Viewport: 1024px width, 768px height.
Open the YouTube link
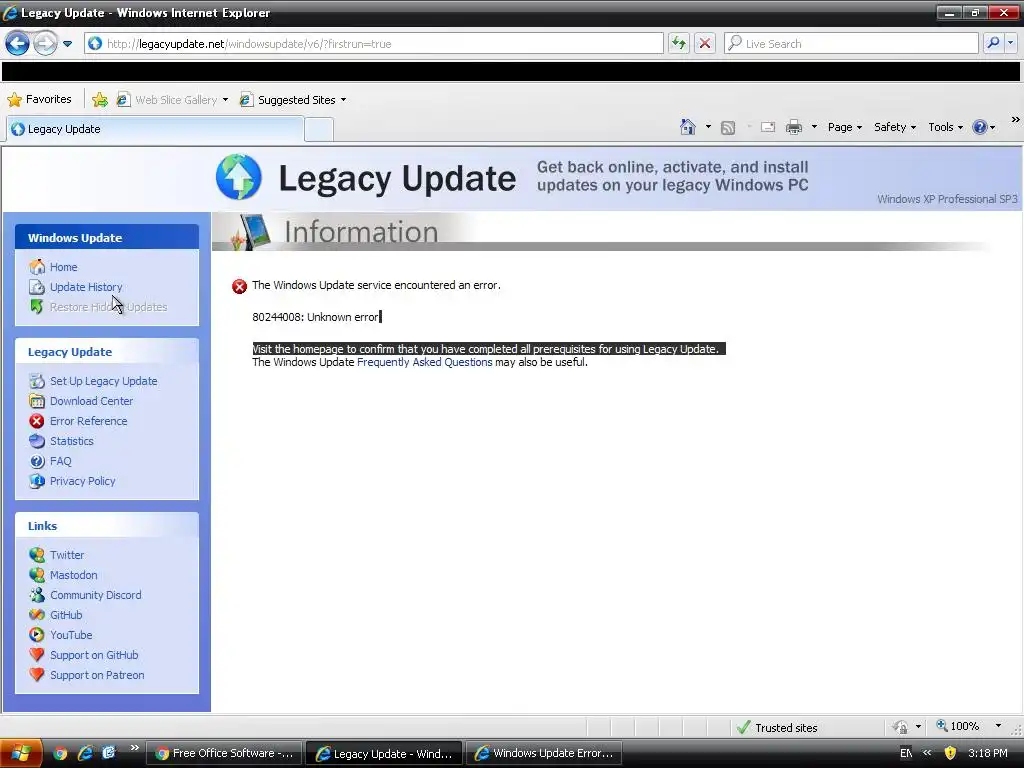tap(71, 635)
